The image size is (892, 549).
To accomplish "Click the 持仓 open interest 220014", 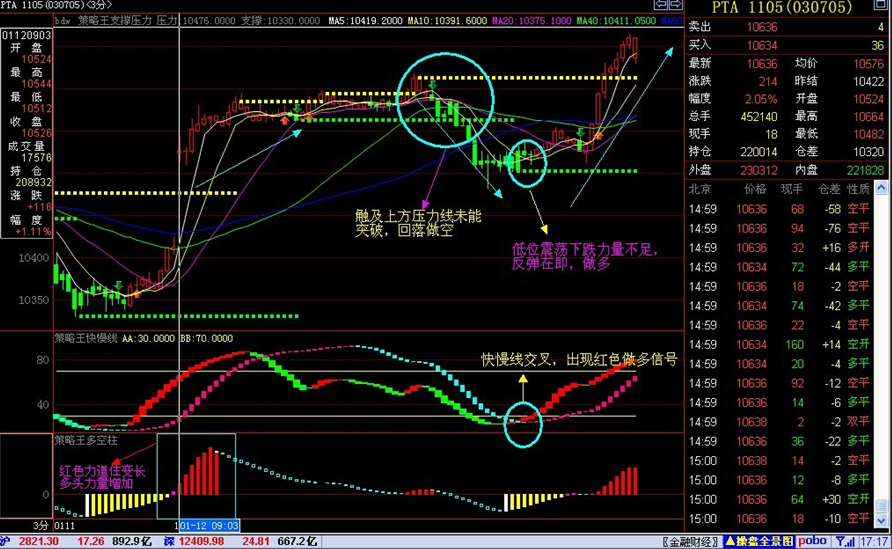I will click(758, 151).
